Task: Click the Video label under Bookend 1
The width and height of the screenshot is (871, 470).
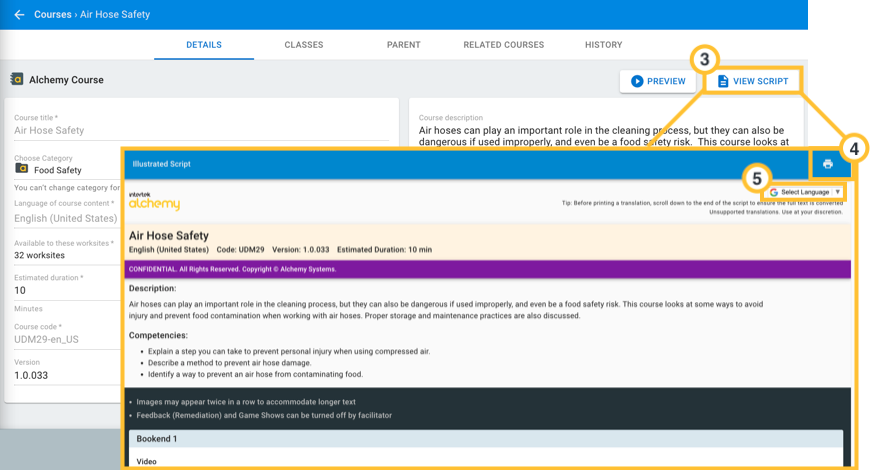Action: (147, 462)
